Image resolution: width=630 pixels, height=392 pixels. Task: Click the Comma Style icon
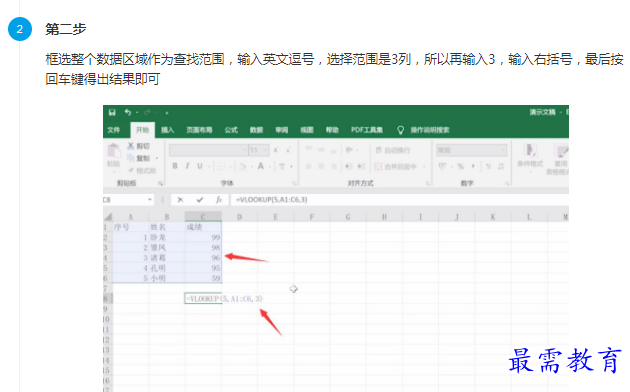click(x=473, y=166)
